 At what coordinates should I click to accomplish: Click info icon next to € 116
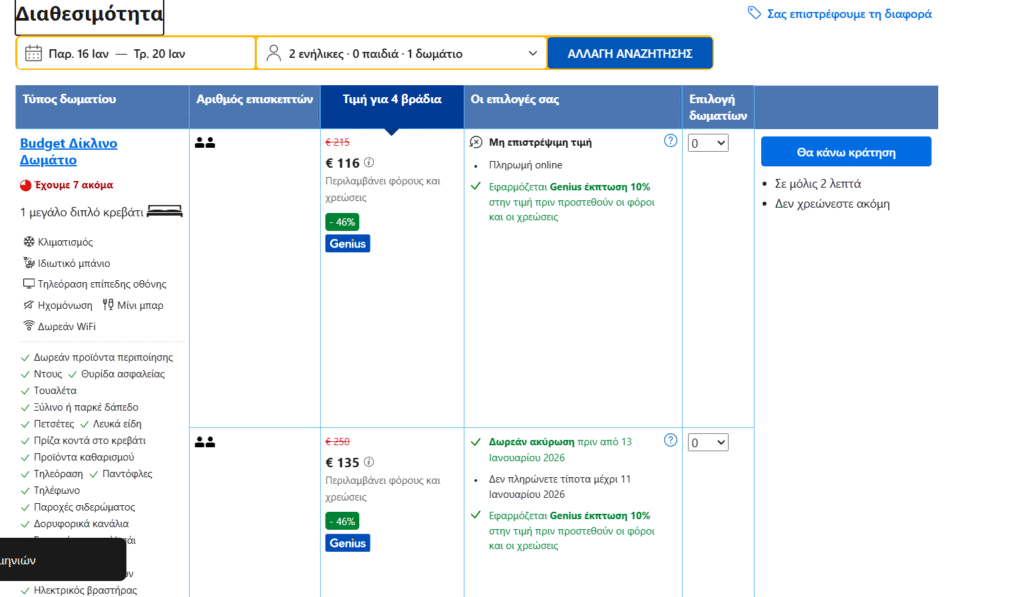(369, 163)
